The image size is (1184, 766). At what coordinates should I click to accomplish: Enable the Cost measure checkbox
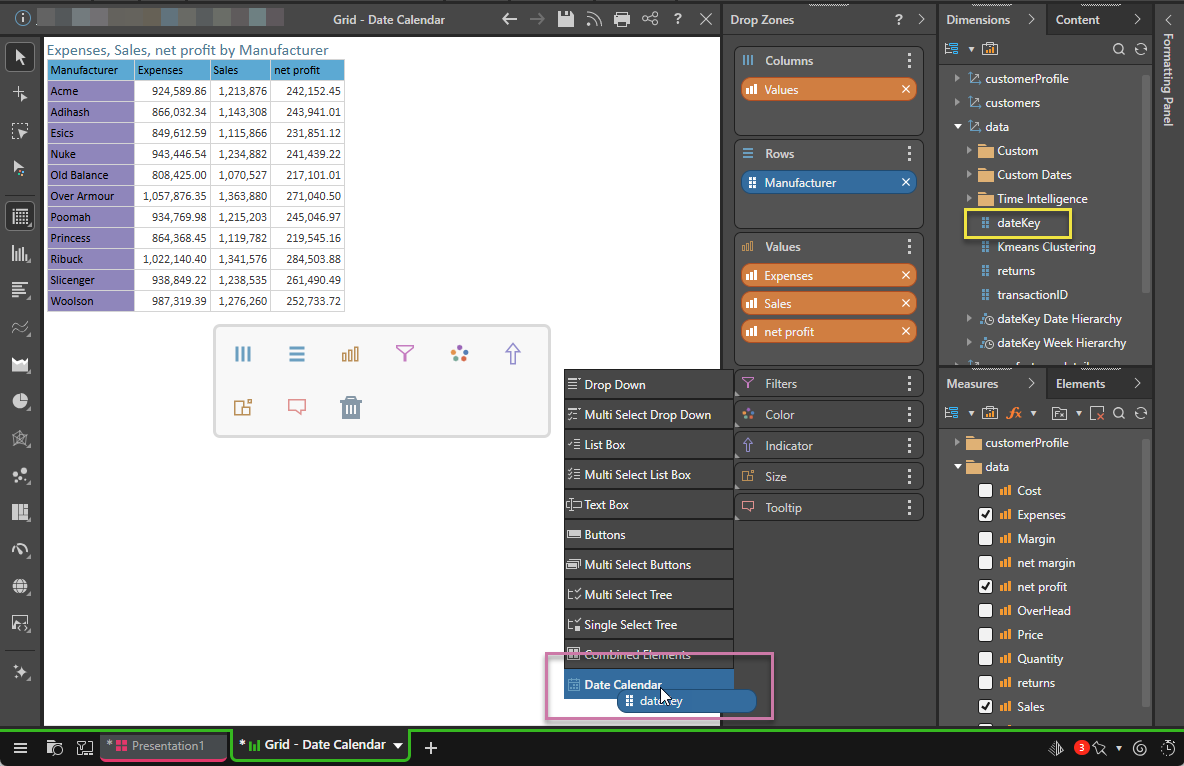click(986, 491)
